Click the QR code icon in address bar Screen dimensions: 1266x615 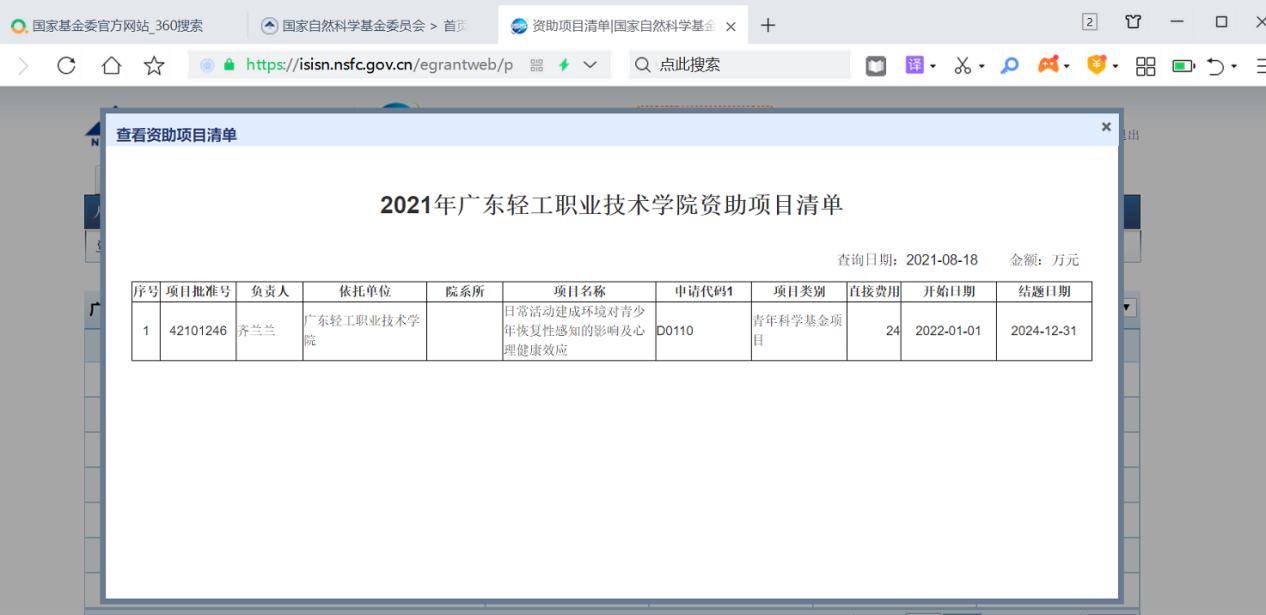(536, 65)
